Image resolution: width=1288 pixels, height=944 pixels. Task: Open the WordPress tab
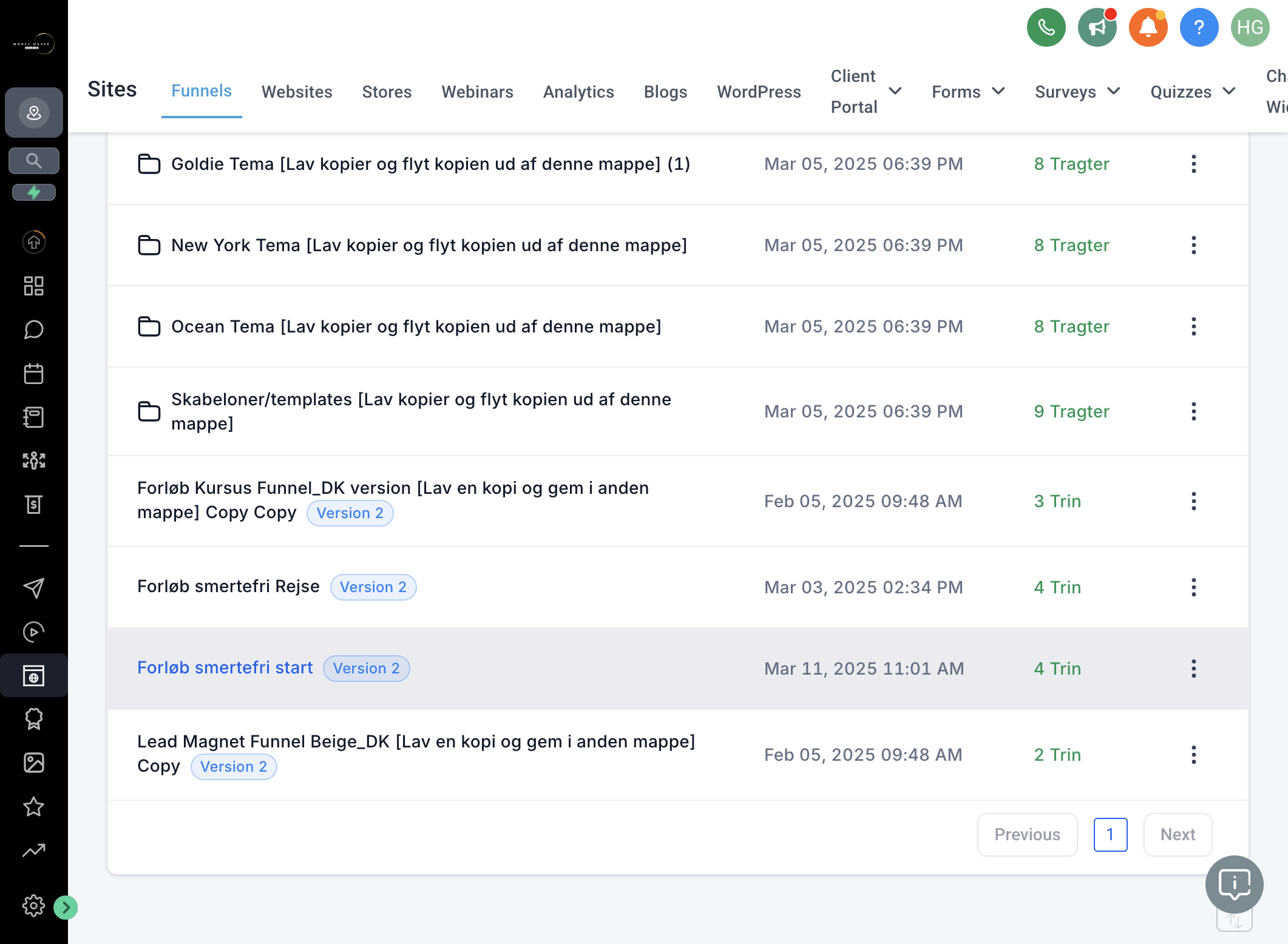tap(759, 92)
